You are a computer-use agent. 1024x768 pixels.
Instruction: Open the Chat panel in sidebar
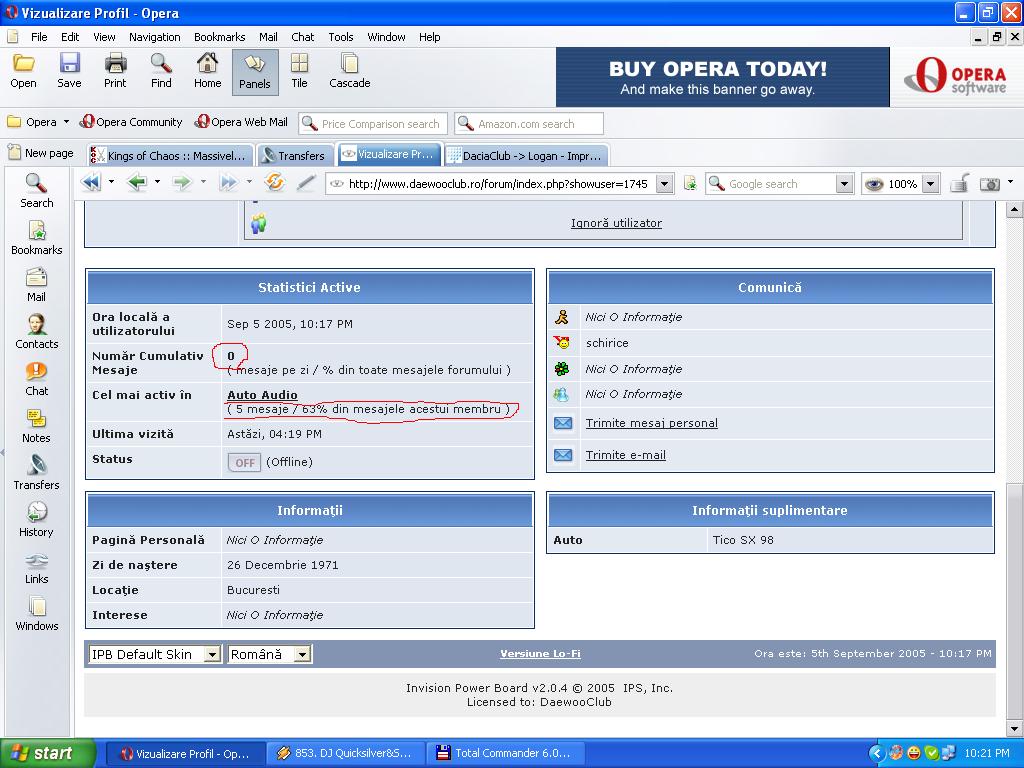37,379
